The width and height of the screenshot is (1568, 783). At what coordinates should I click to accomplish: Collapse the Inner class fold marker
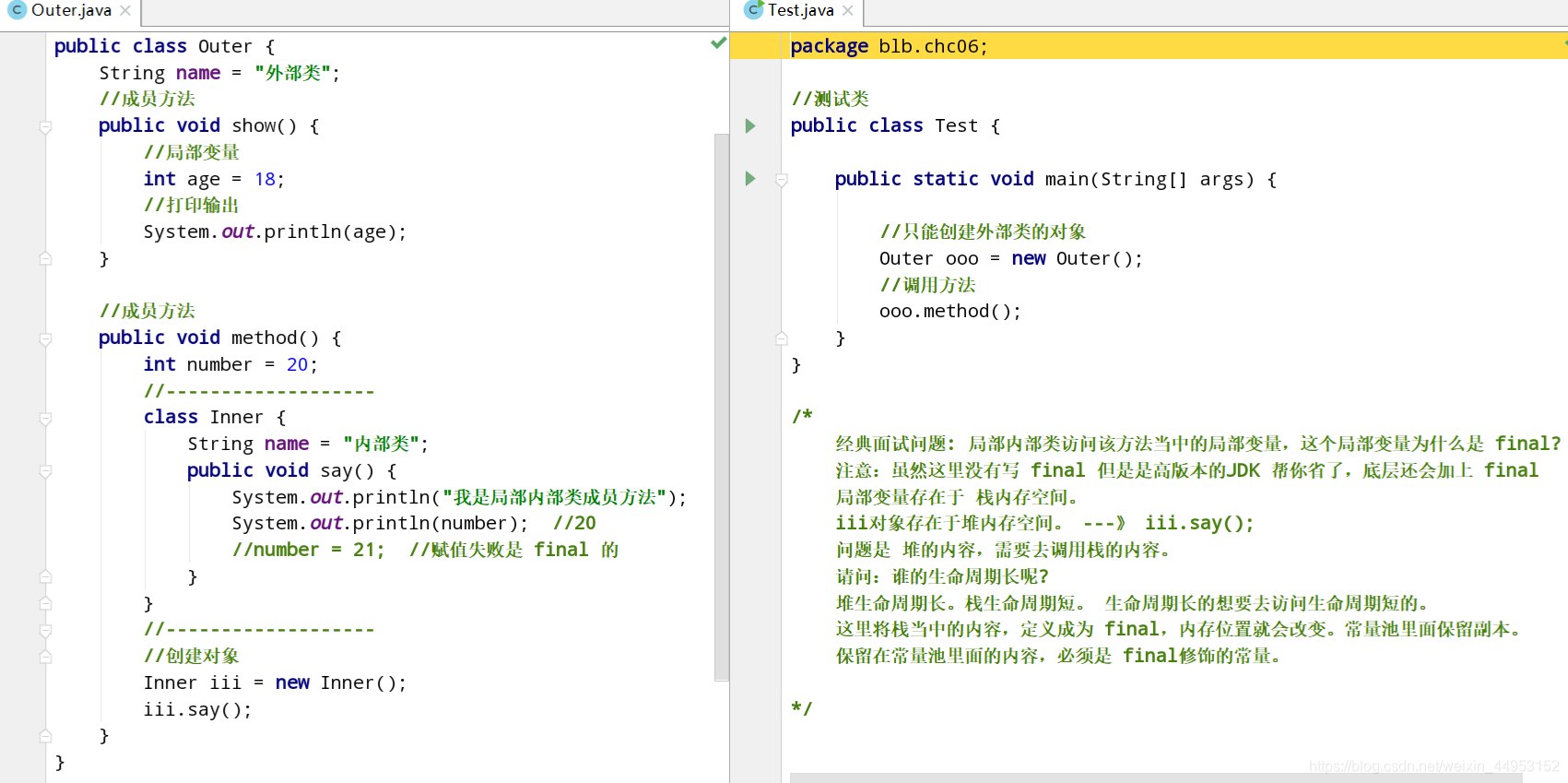(45, 419)
